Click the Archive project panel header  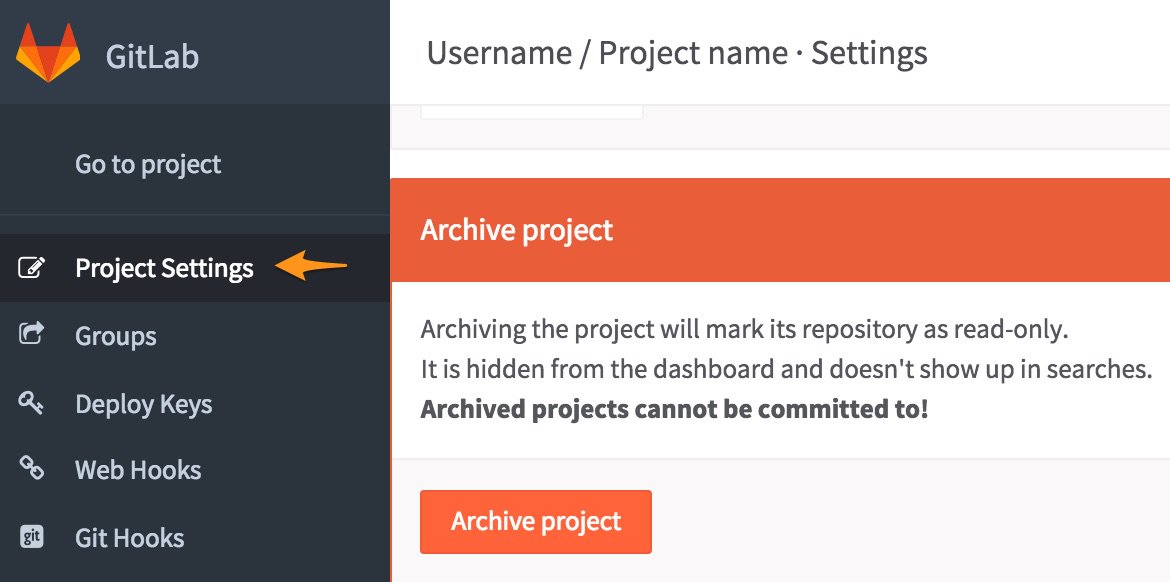point(780,230)
